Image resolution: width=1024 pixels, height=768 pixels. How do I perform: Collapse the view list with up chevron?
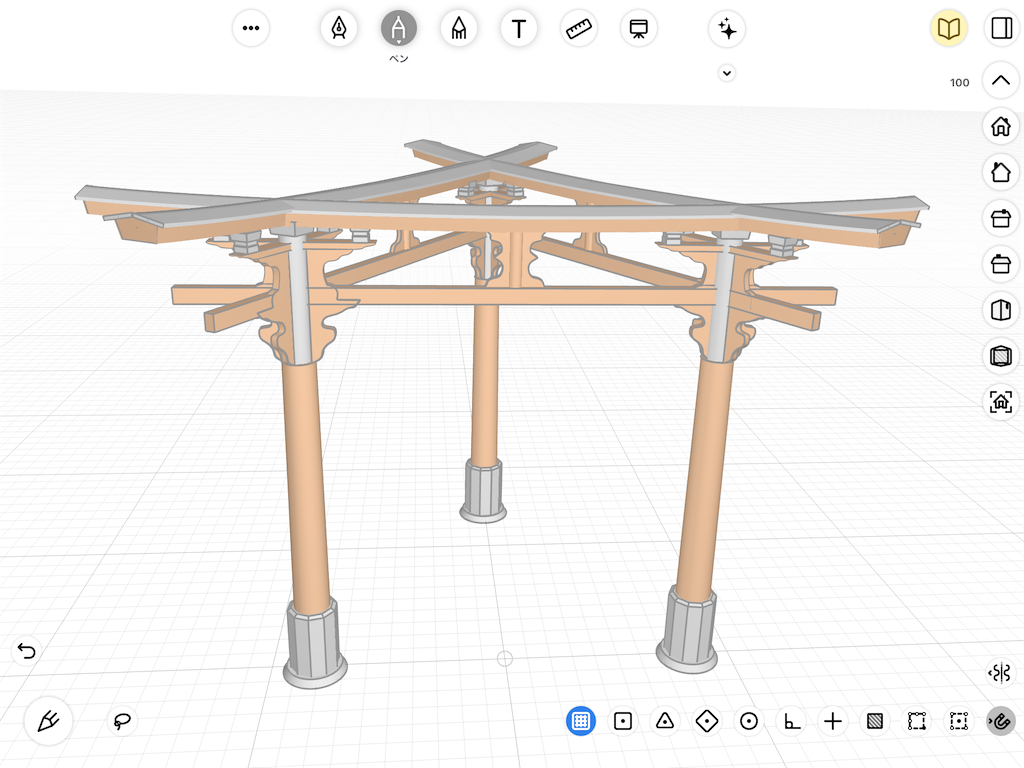coord(1000,80)
